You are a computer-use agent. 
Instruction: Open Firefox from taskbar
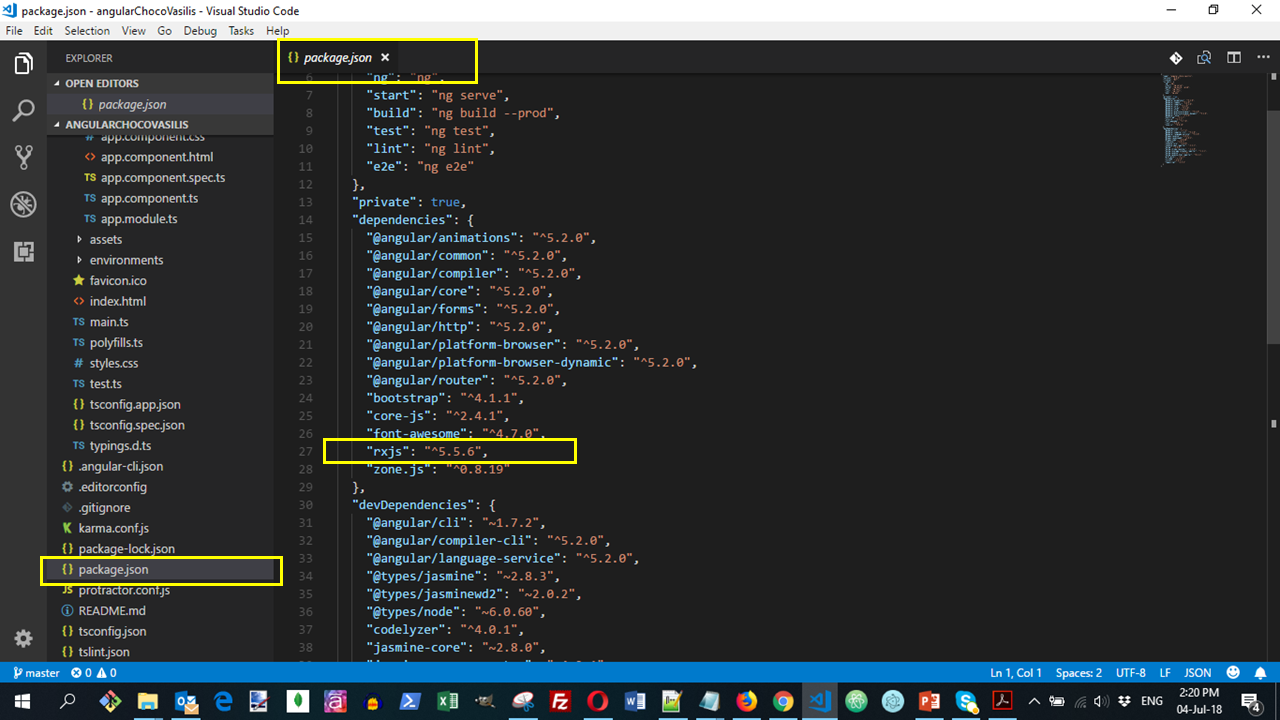tap(746, 701)
